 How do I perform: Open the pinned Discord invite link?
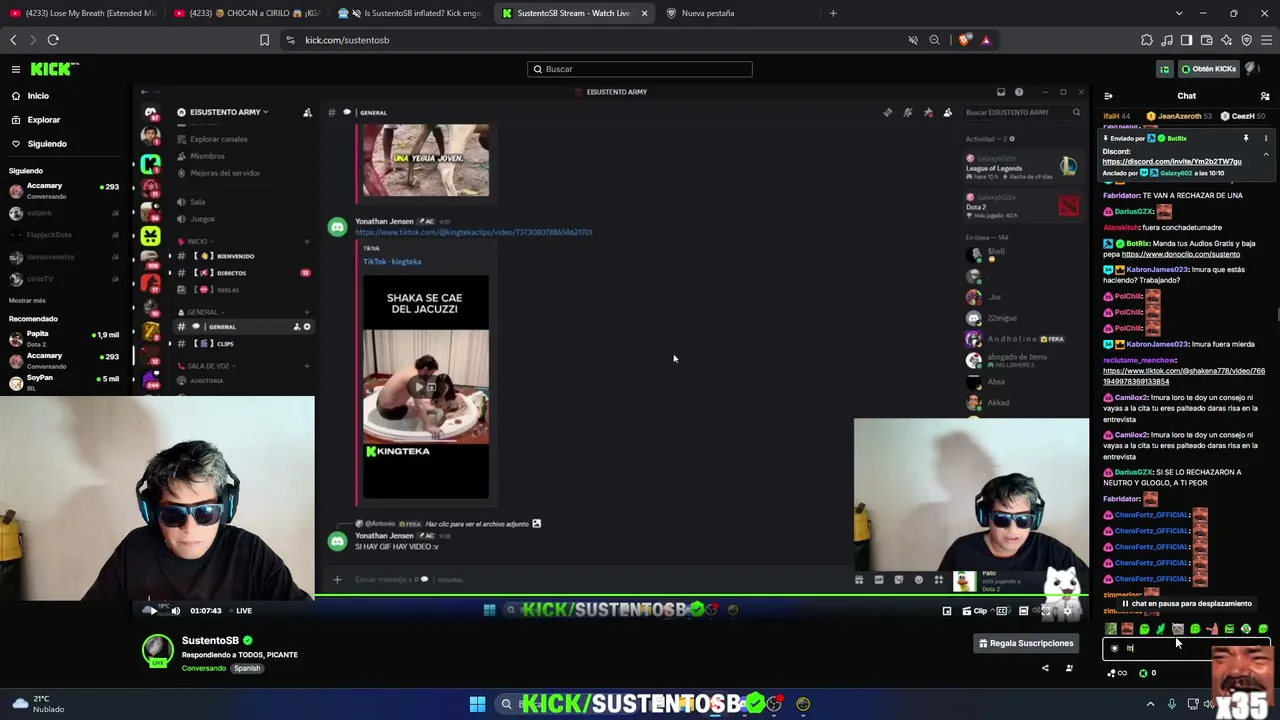[1171, 161]
